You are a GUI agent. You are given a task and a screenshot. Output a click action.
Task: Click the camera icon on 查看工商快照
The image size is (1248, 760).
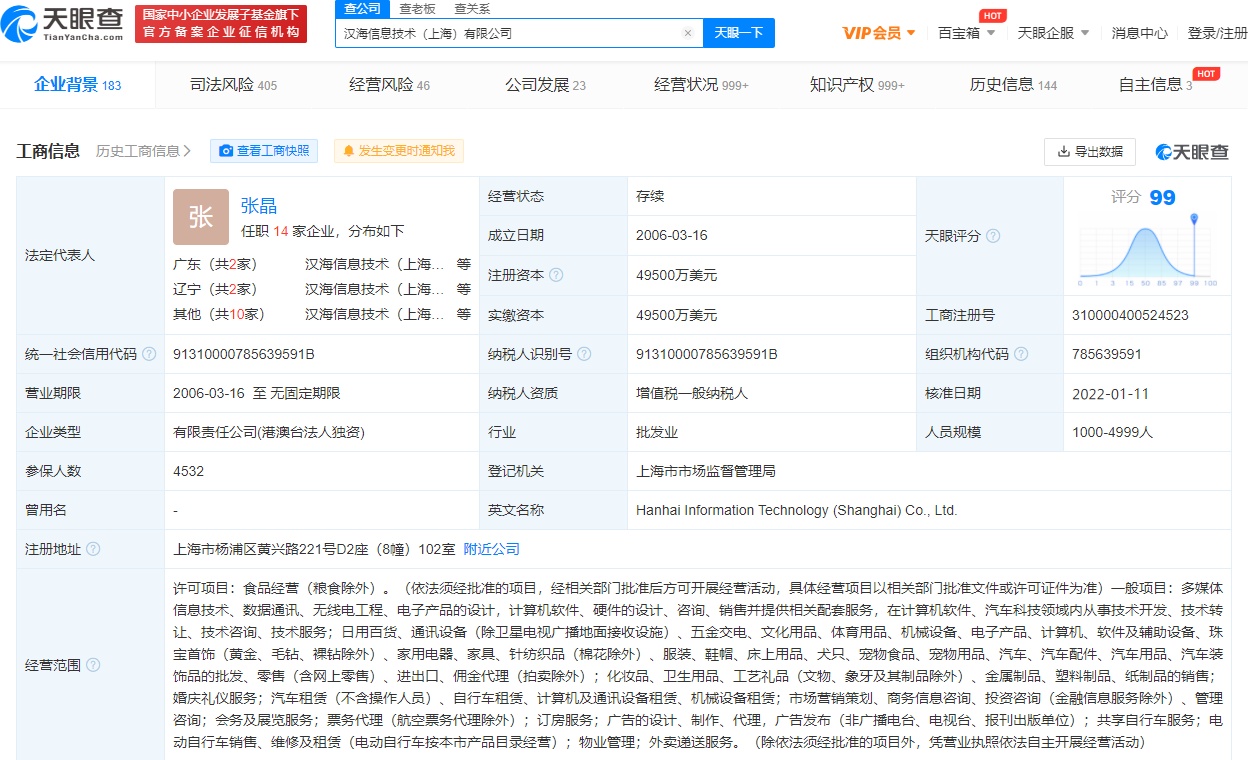tap(226, 151)
